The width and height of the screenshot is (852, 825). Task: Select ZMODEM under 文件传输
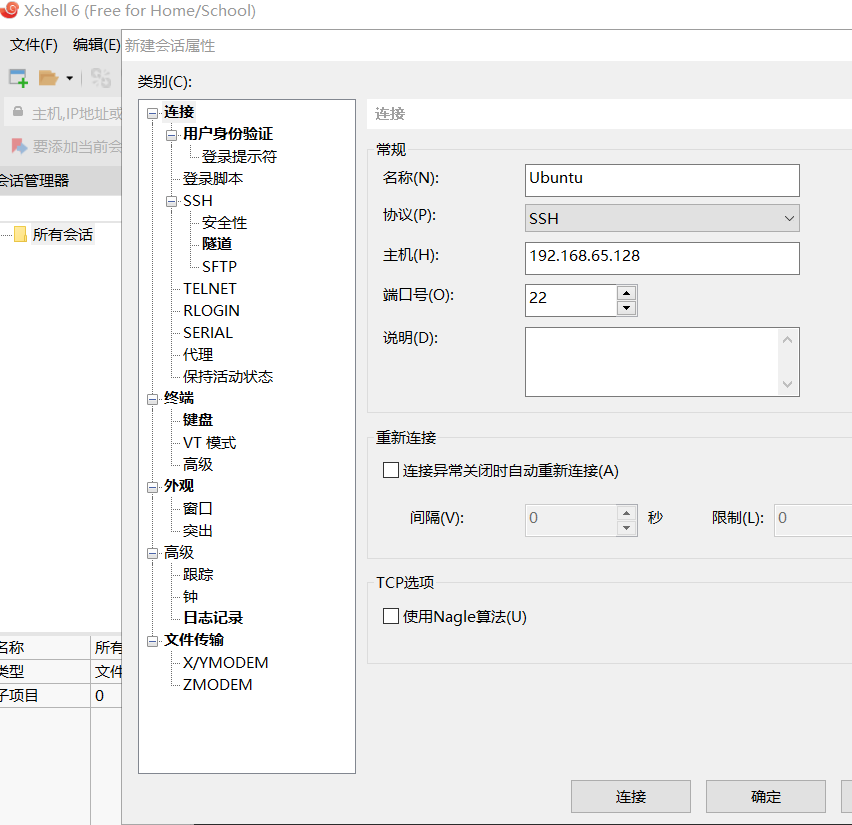217,684
